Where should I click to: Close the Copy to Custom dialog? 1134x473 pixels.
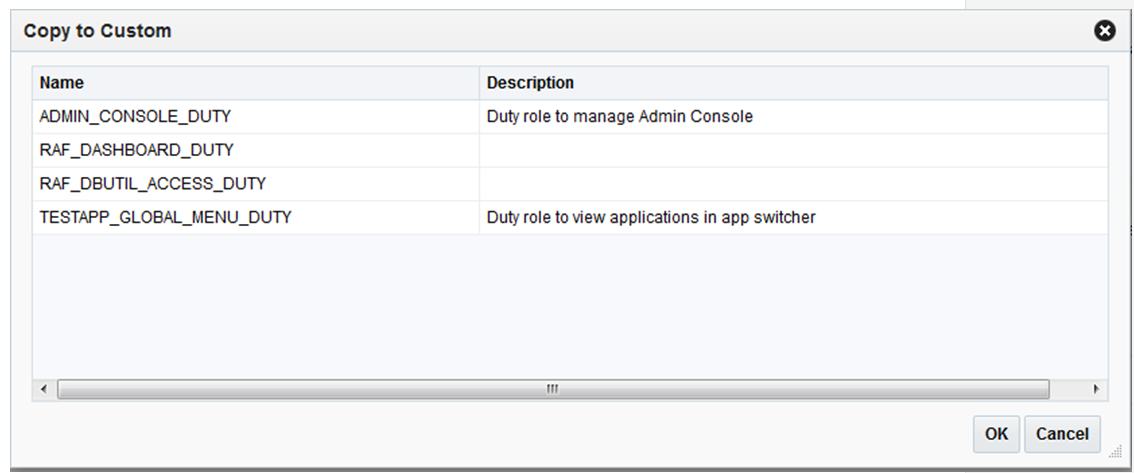[x=1104, y=31]
